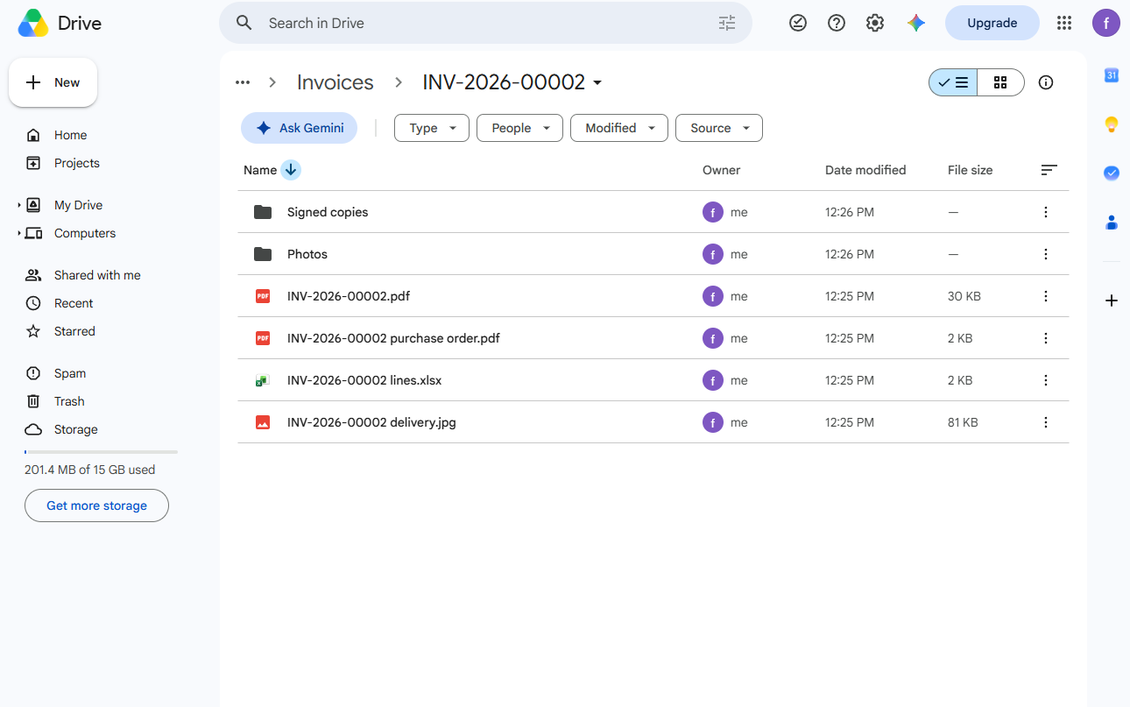Image resolution: width=1130 pixels, height=707 pixels.
Task: Open Google Tasks side panel icon
Action: [1111, 173]
